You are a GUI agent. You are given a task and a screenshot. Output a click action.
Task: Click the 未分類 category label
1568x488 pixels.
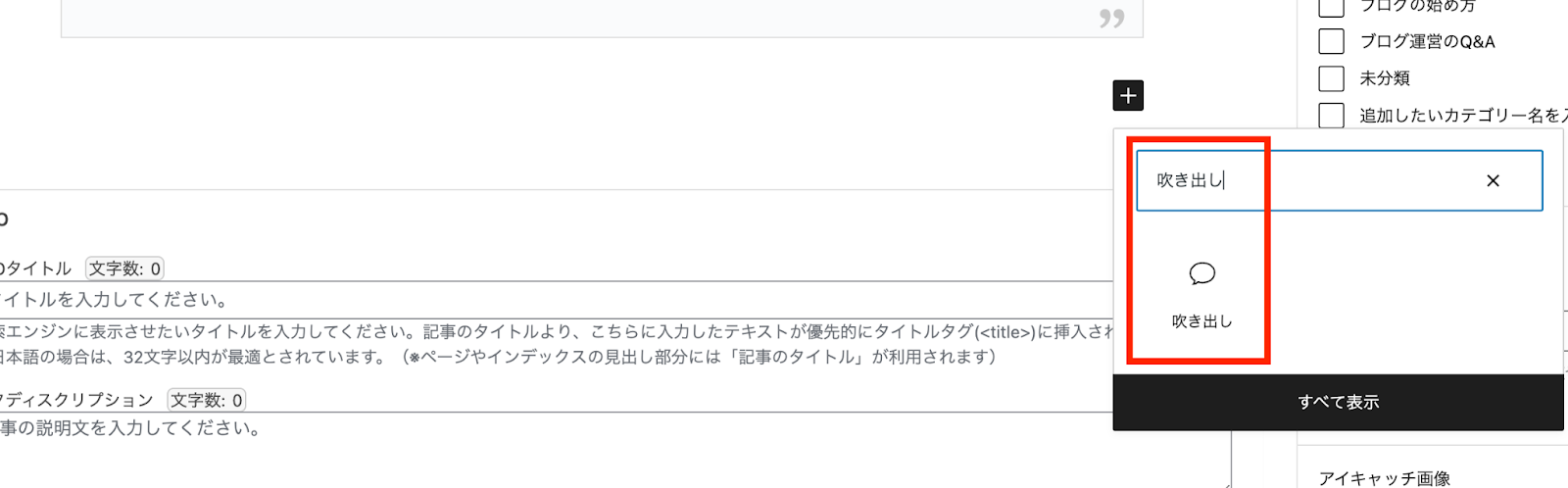(1384, 78)
